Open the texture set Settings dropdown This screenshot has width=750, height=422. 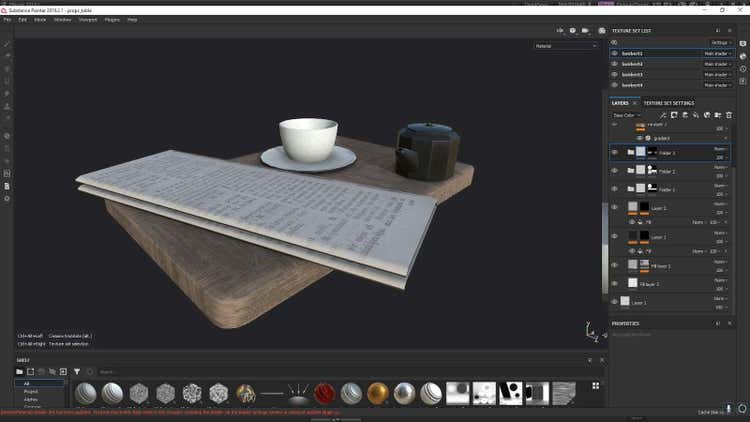[721, 43]
